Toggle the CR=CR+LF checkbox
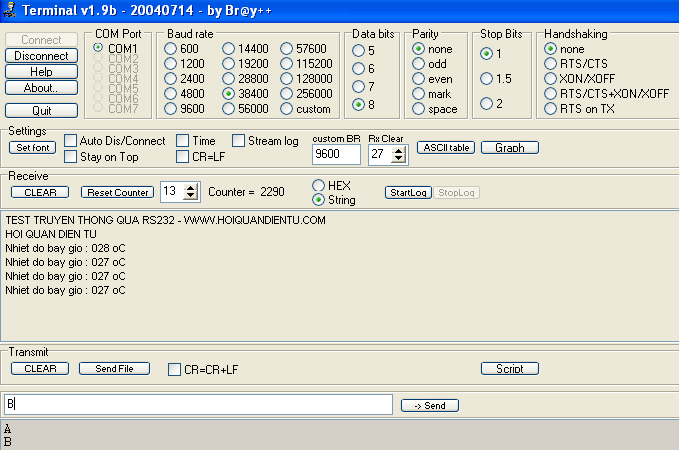The image size is (679, 450). click(x=174, y=369)
